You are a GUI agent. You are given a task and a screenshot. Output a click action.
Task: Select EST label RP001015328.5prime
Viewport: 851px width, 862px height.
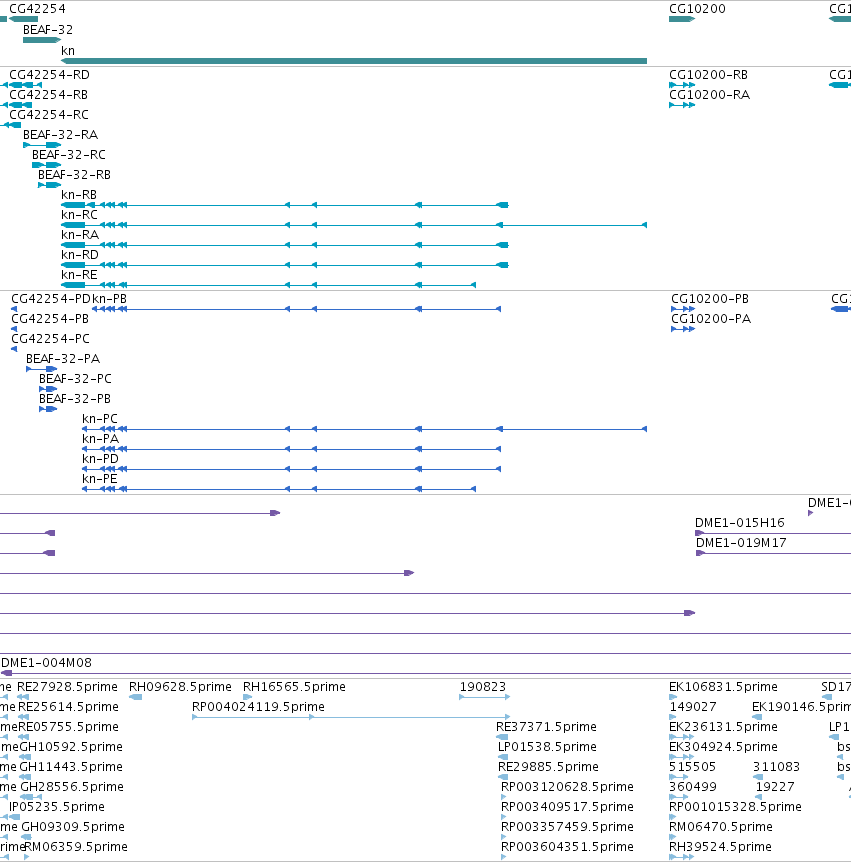pyautogui.click(x=735, y=807)
